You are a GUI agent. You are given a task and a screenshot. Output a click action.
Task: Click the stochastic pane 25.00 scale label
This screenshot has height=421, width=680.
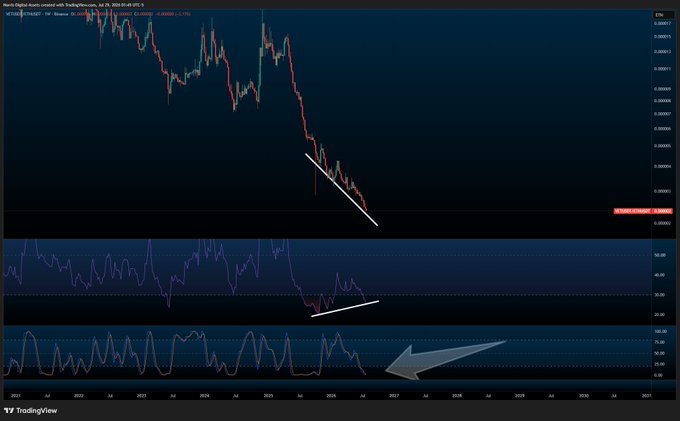point(660,365)
